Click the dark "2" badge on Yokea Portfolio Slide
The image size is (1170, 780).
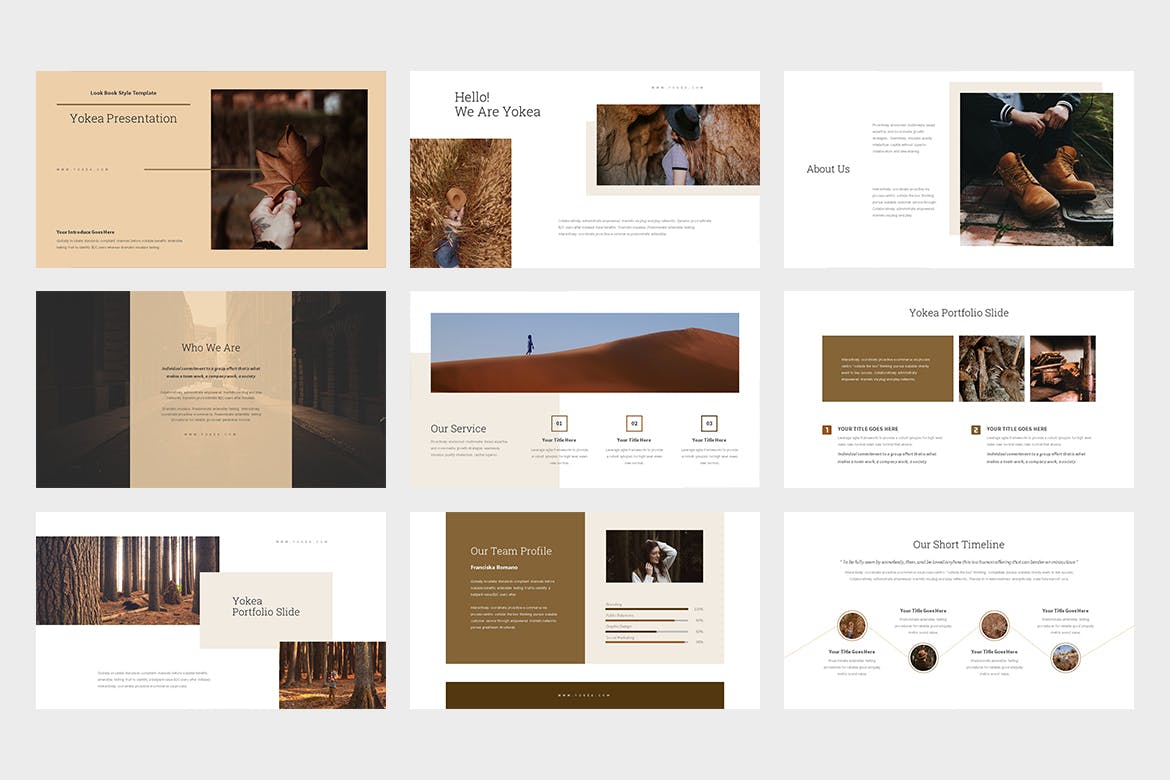pyautogui.click(x=976, y=430)
